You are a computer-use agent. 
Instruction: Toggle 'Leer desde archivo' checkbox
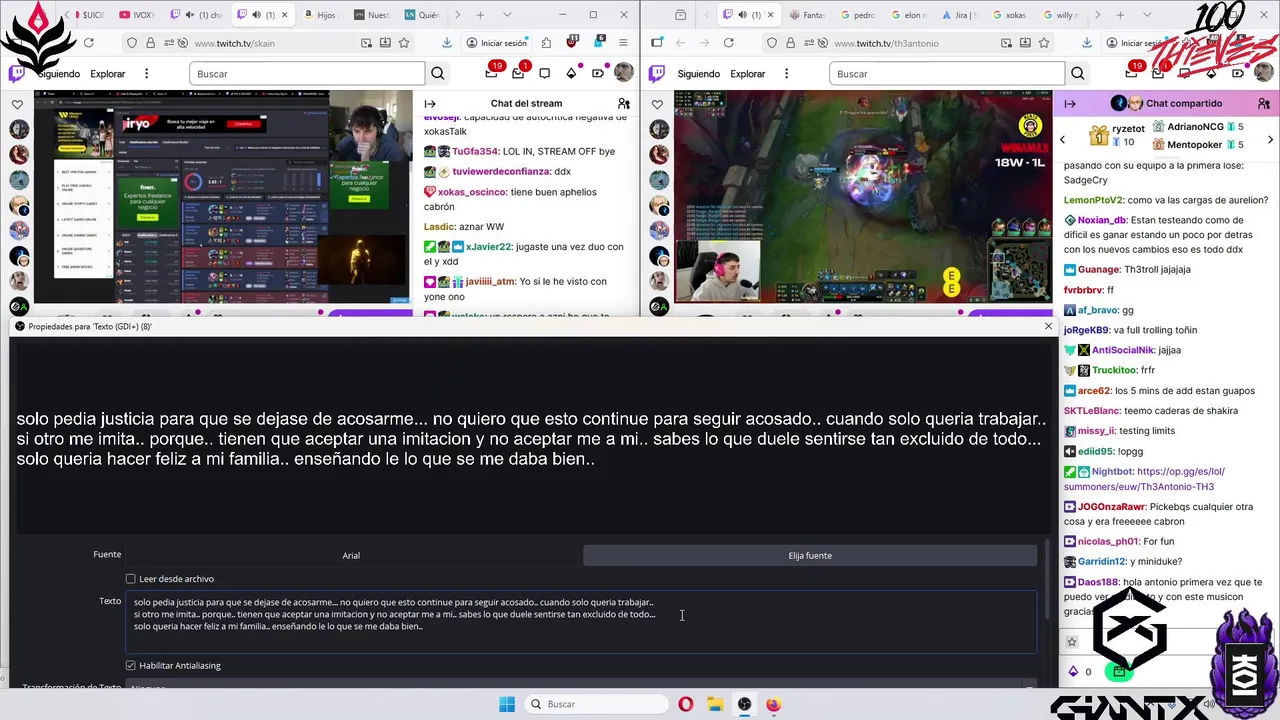tap(130, 579)
